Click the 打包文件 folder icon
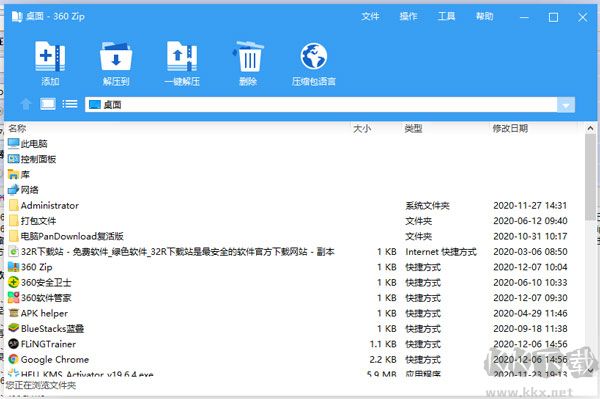600x399 pixels. coord(13,220)
